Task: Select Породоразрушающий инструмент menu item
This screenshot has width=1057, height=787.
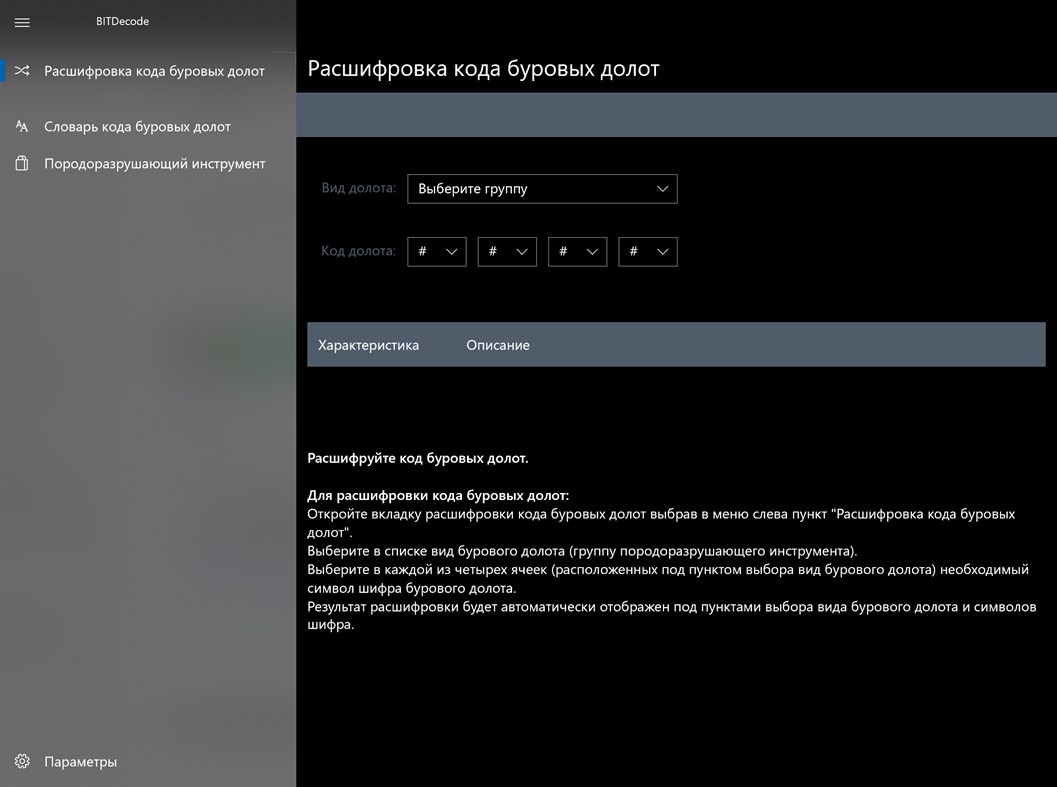Action: point(148,164)
